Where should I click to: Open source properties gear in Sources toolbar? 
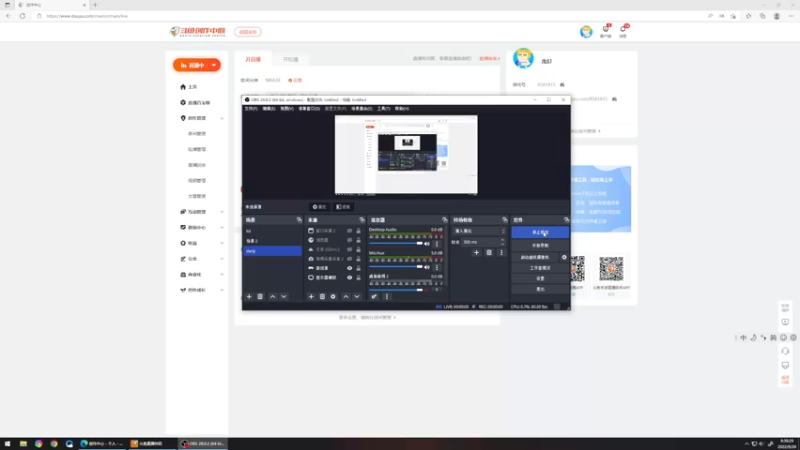point(333,296)
